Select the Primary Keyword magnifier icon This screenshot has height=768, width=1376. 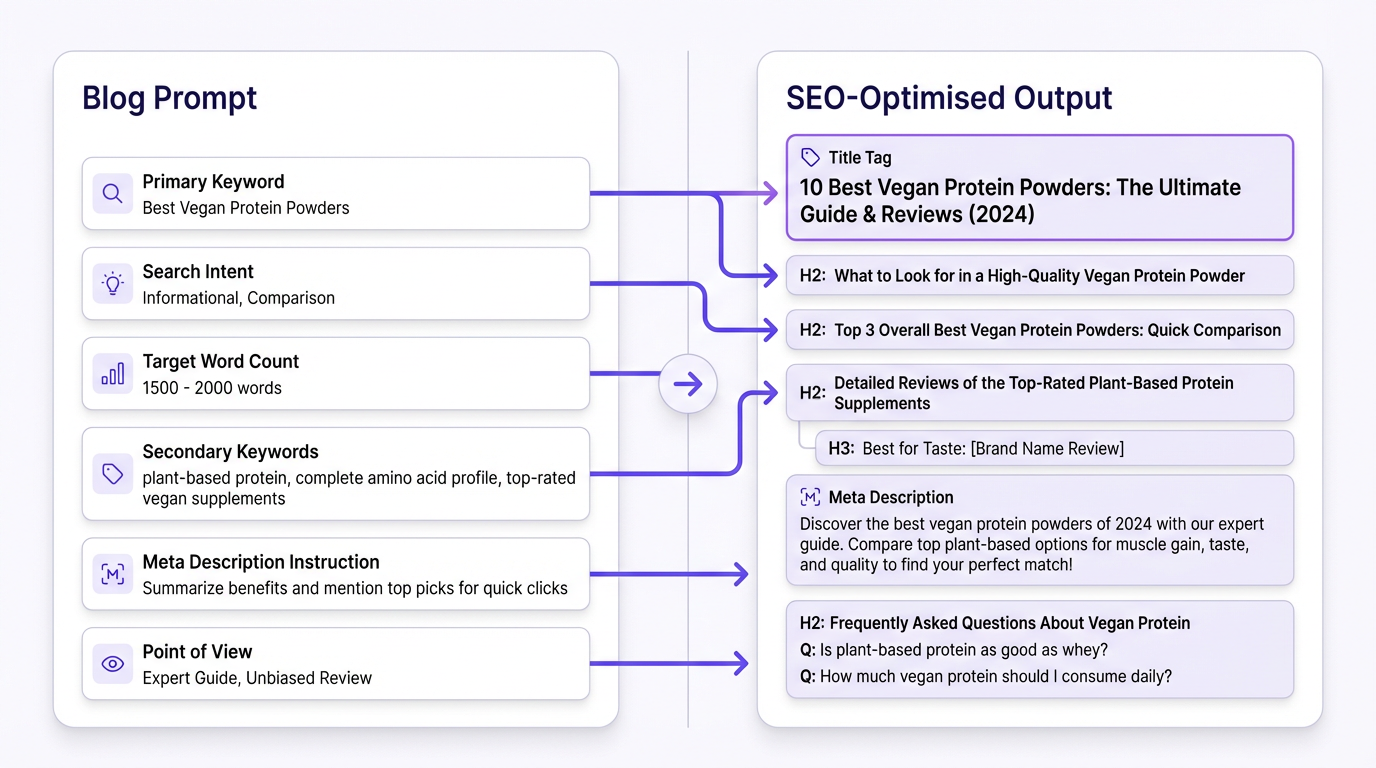pos(112,193)
